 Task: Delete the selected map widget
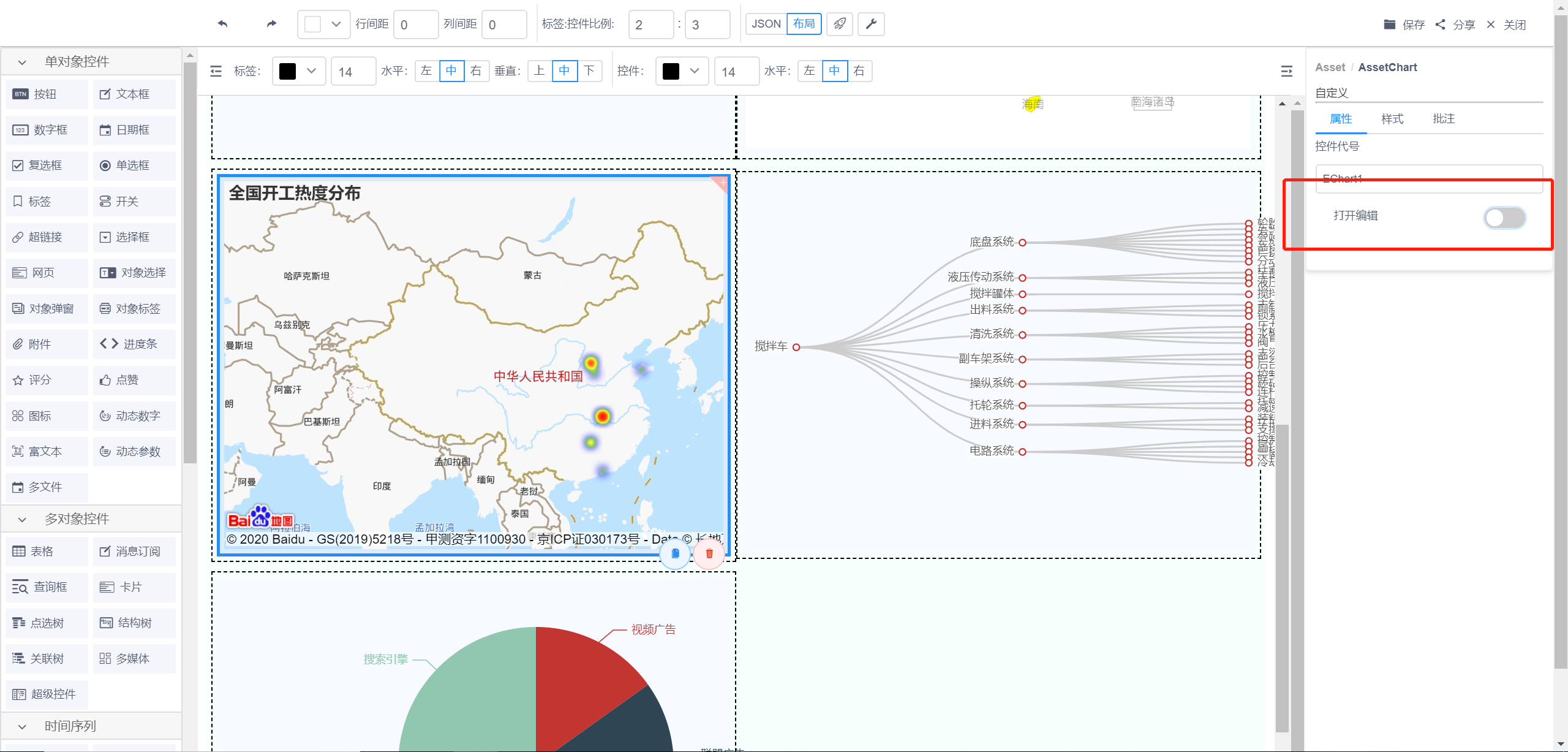tap(709, 553)
